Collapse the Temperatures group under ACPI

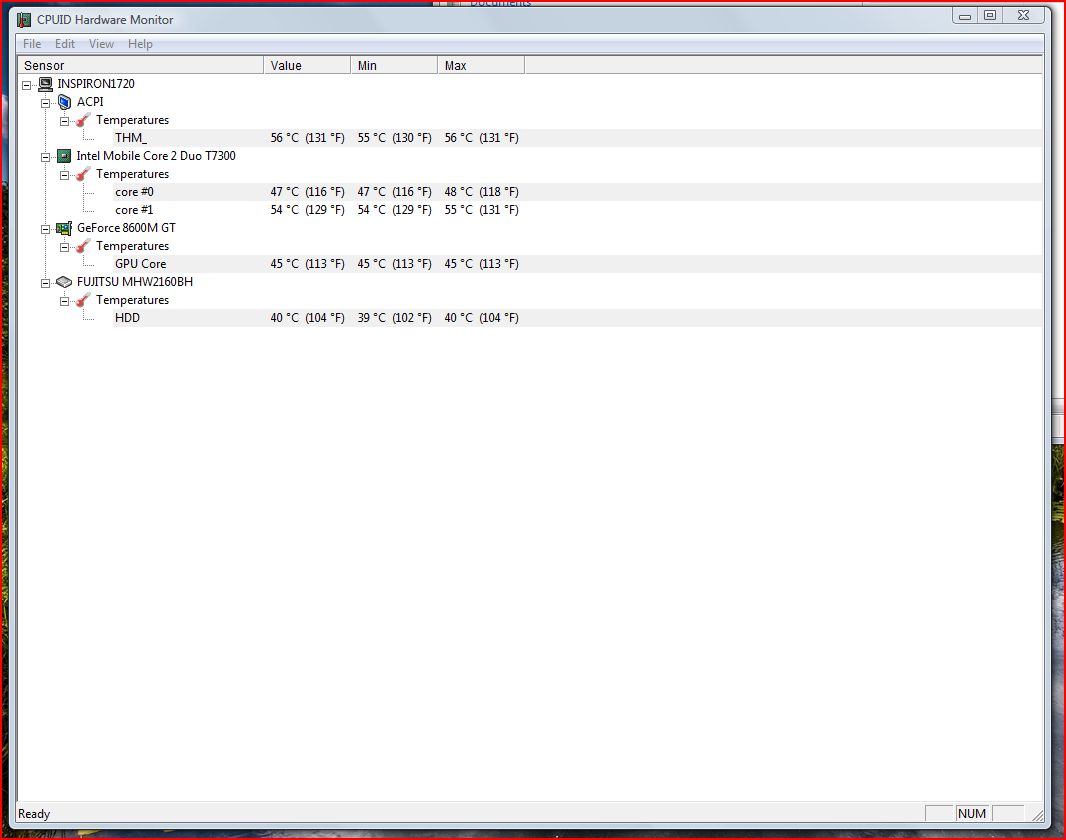pyautogui.click(x=65, y=121)
